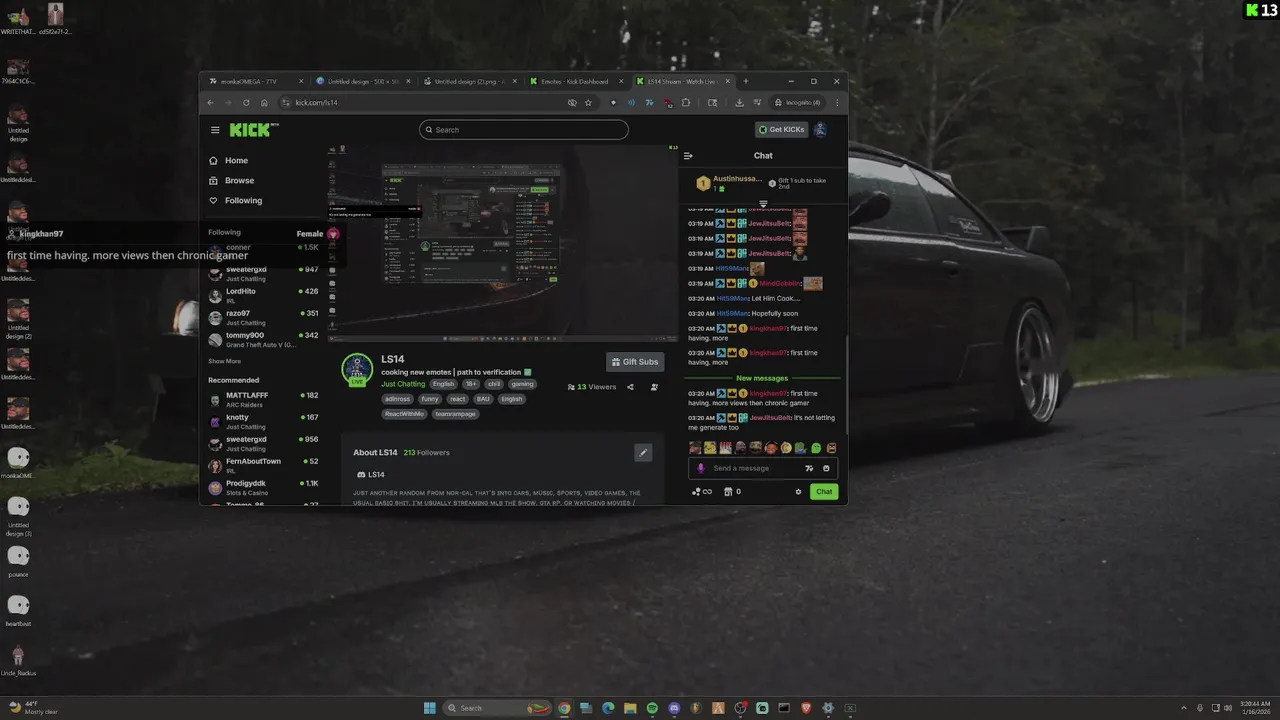
Task: Select the ReactWithMe tag
Action: coord(404,414)
